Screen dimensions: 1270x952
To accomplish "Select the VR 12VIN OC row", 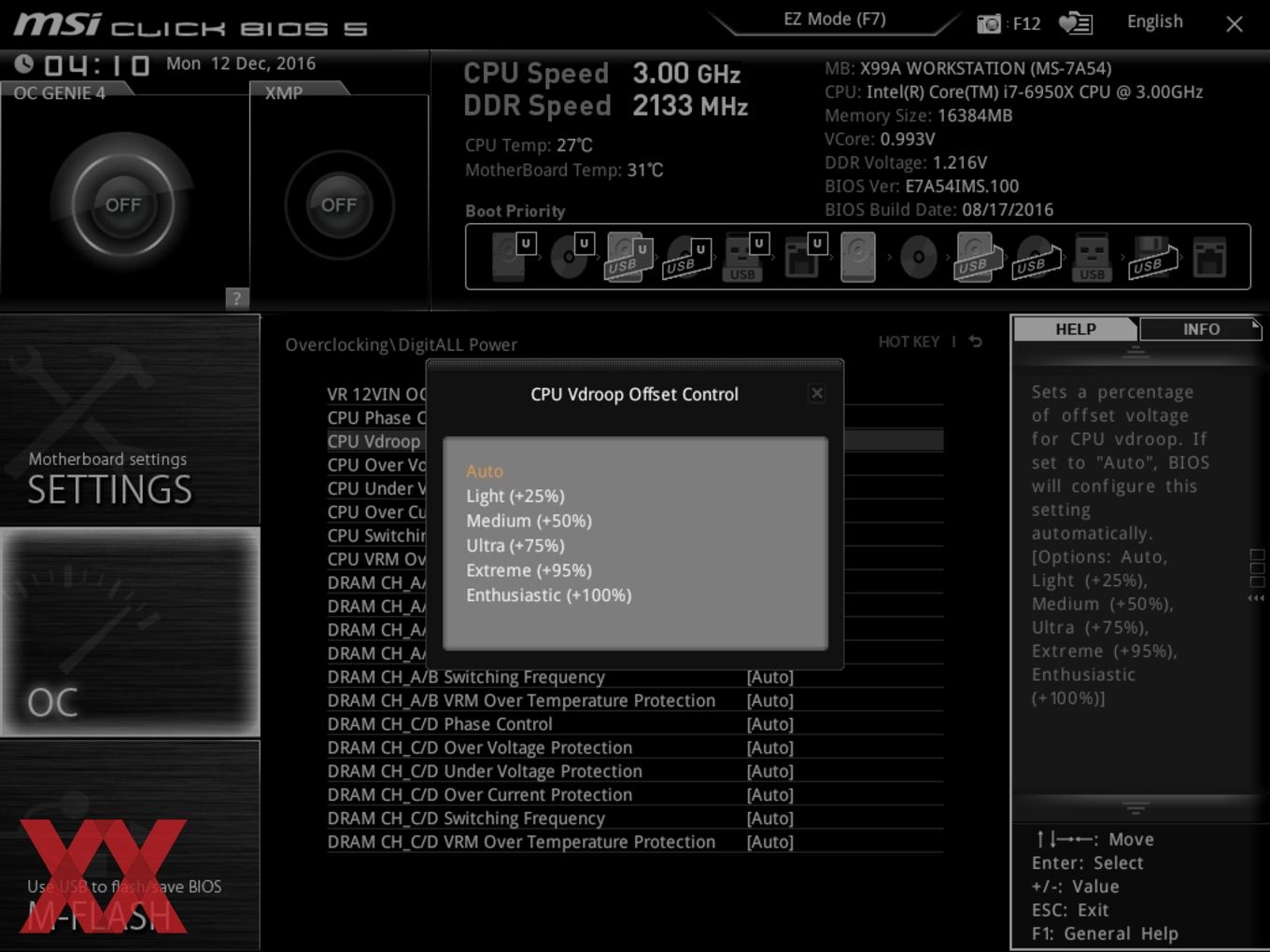I will point(376,394).
